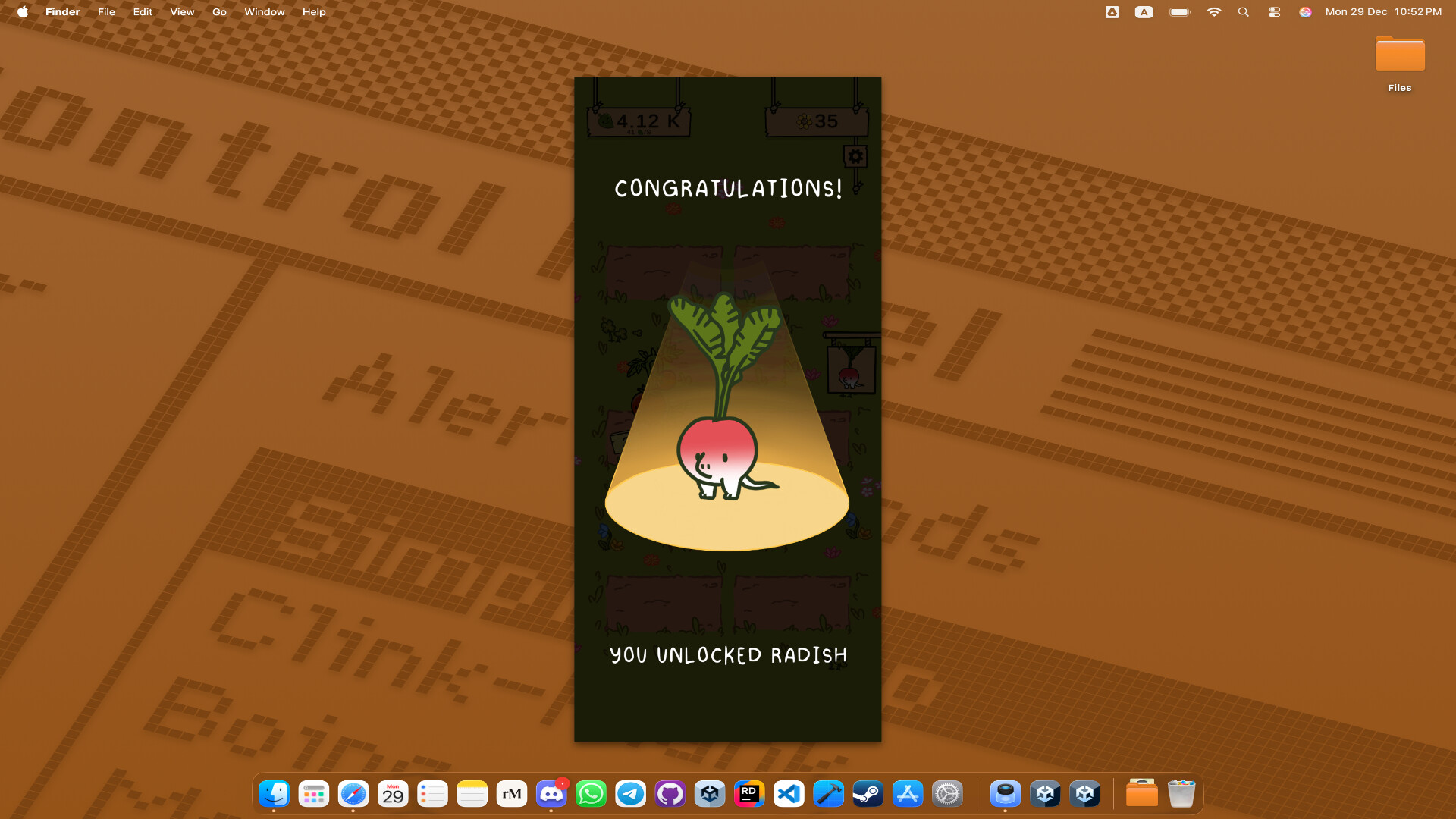1456x819 pixels.
Task: Click the 'YOU UNLOCKED RADISH' text
Action: [x=727, y=656]
